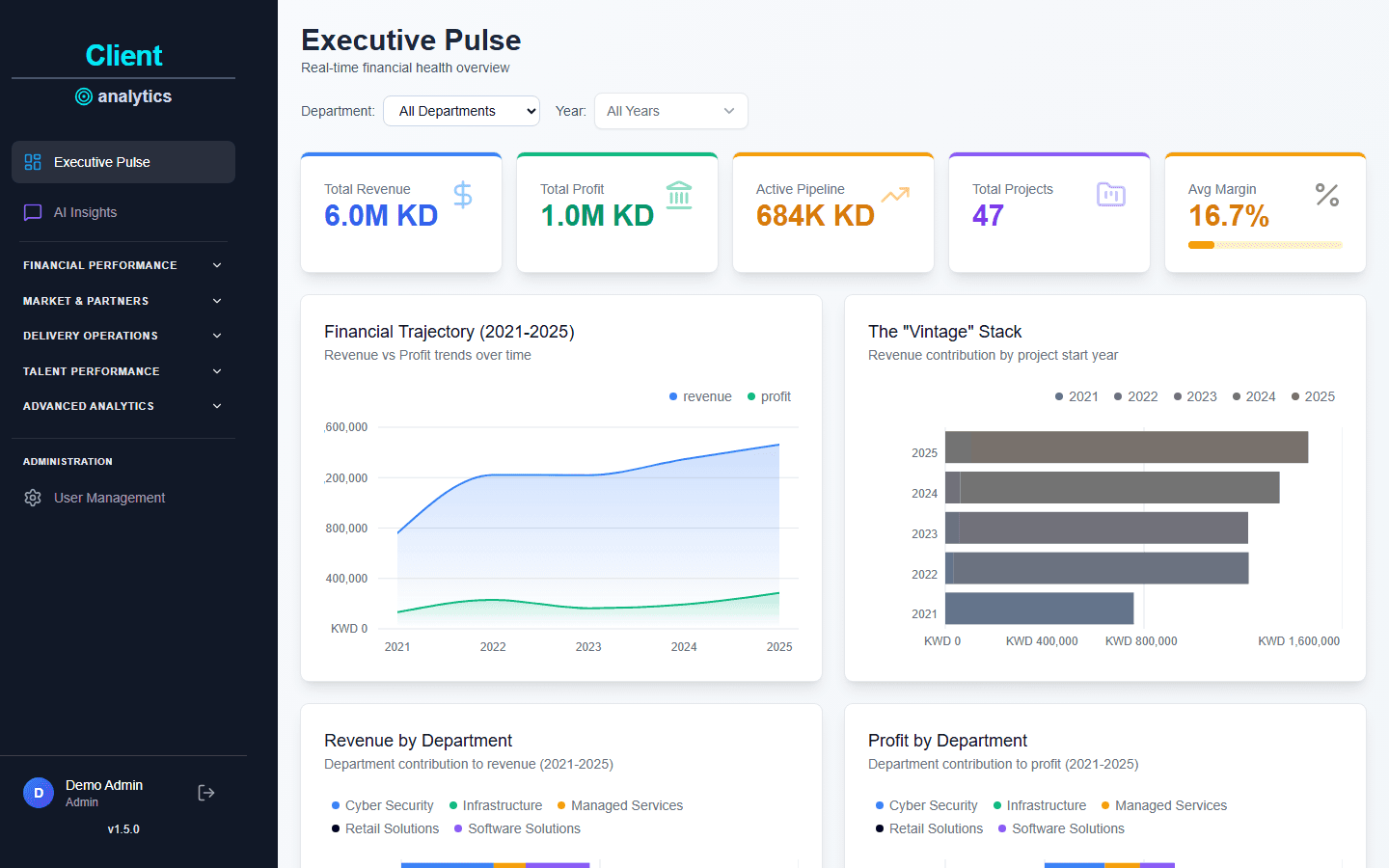Click the AI Insights chat icon
Viewport: 1389px width, 868px height.
(33, 212)
